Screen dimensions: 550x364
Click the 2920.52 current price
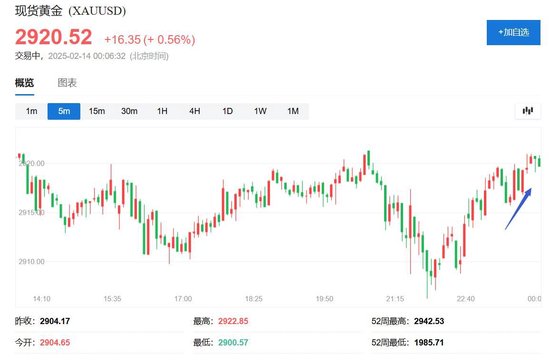click(53, 37)
